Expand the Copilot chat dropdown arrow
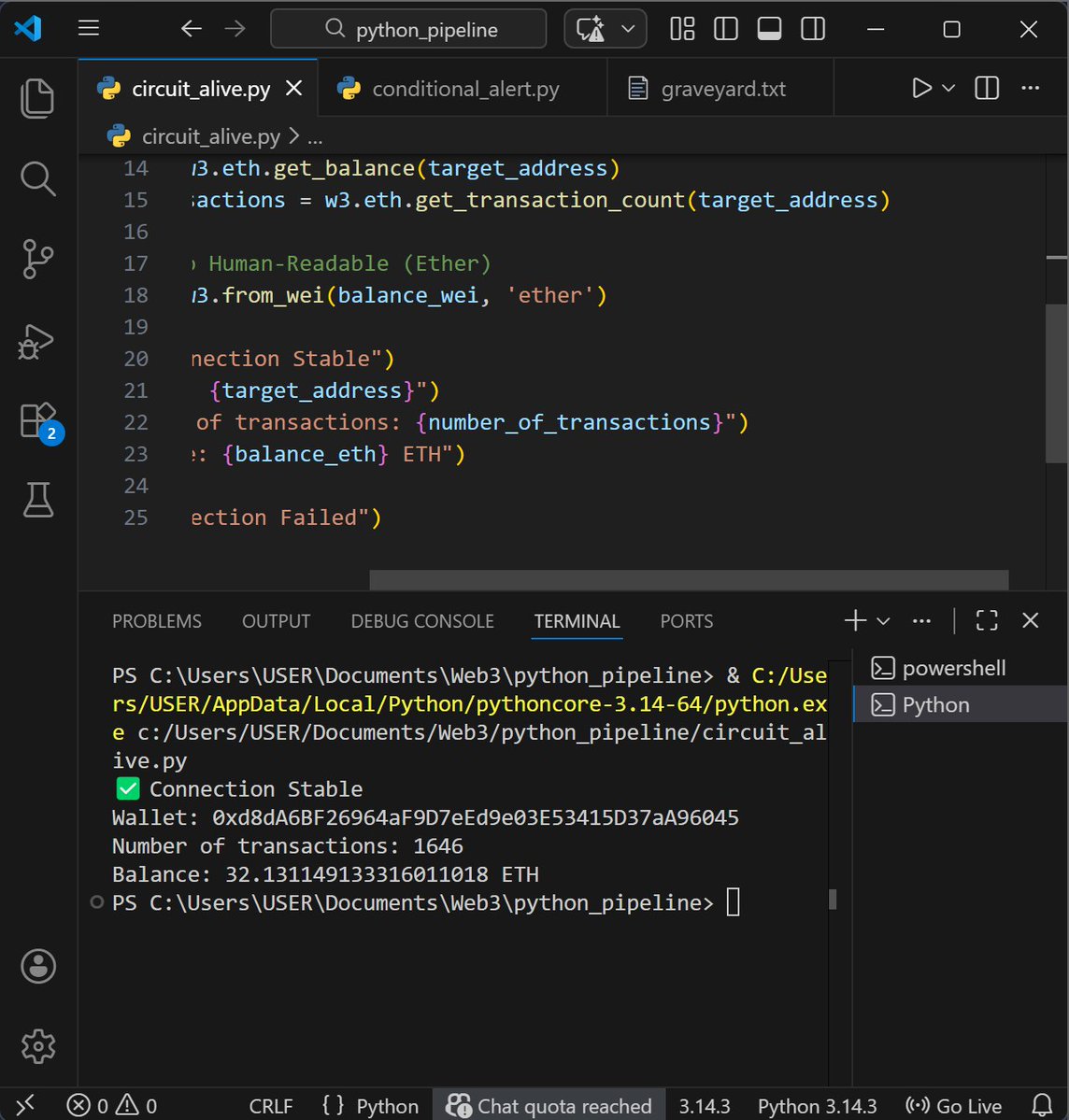The height and width of the screenshot is (1120, 1069). coord(628,29)
